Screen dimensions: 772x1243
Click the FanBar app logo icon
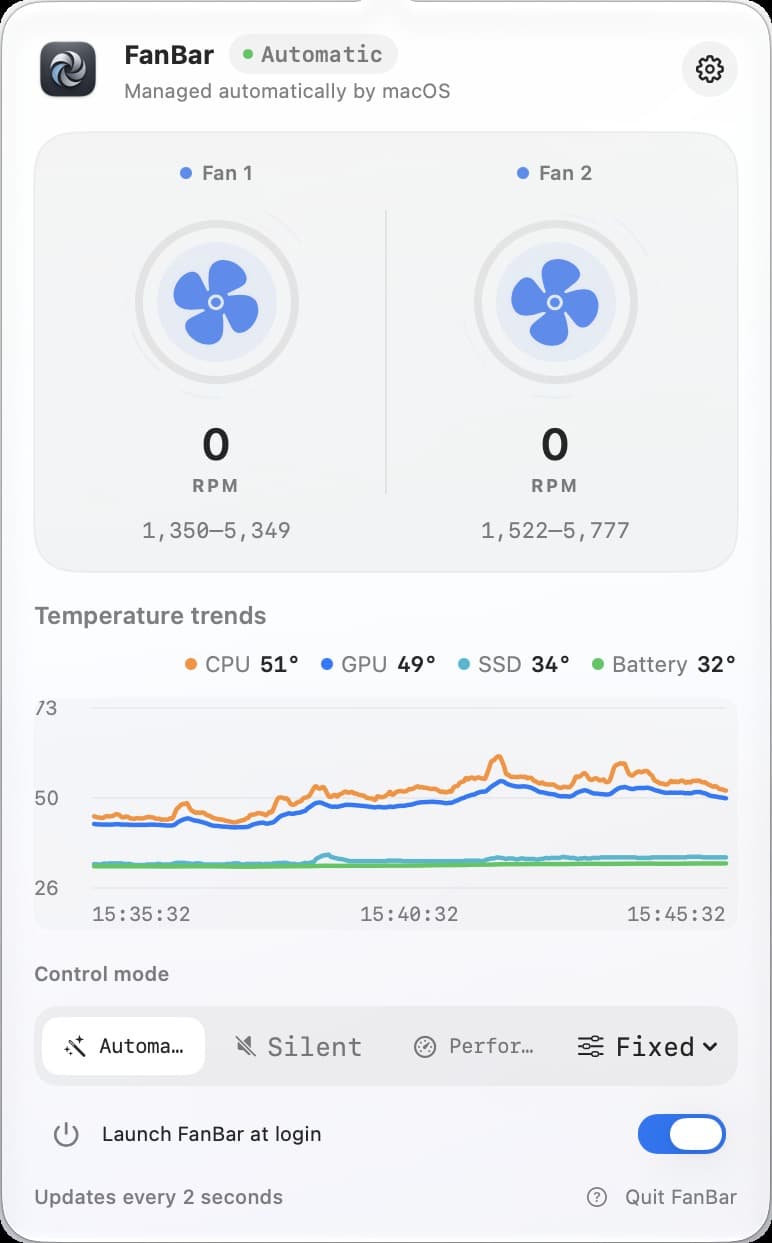click(68, 69)
